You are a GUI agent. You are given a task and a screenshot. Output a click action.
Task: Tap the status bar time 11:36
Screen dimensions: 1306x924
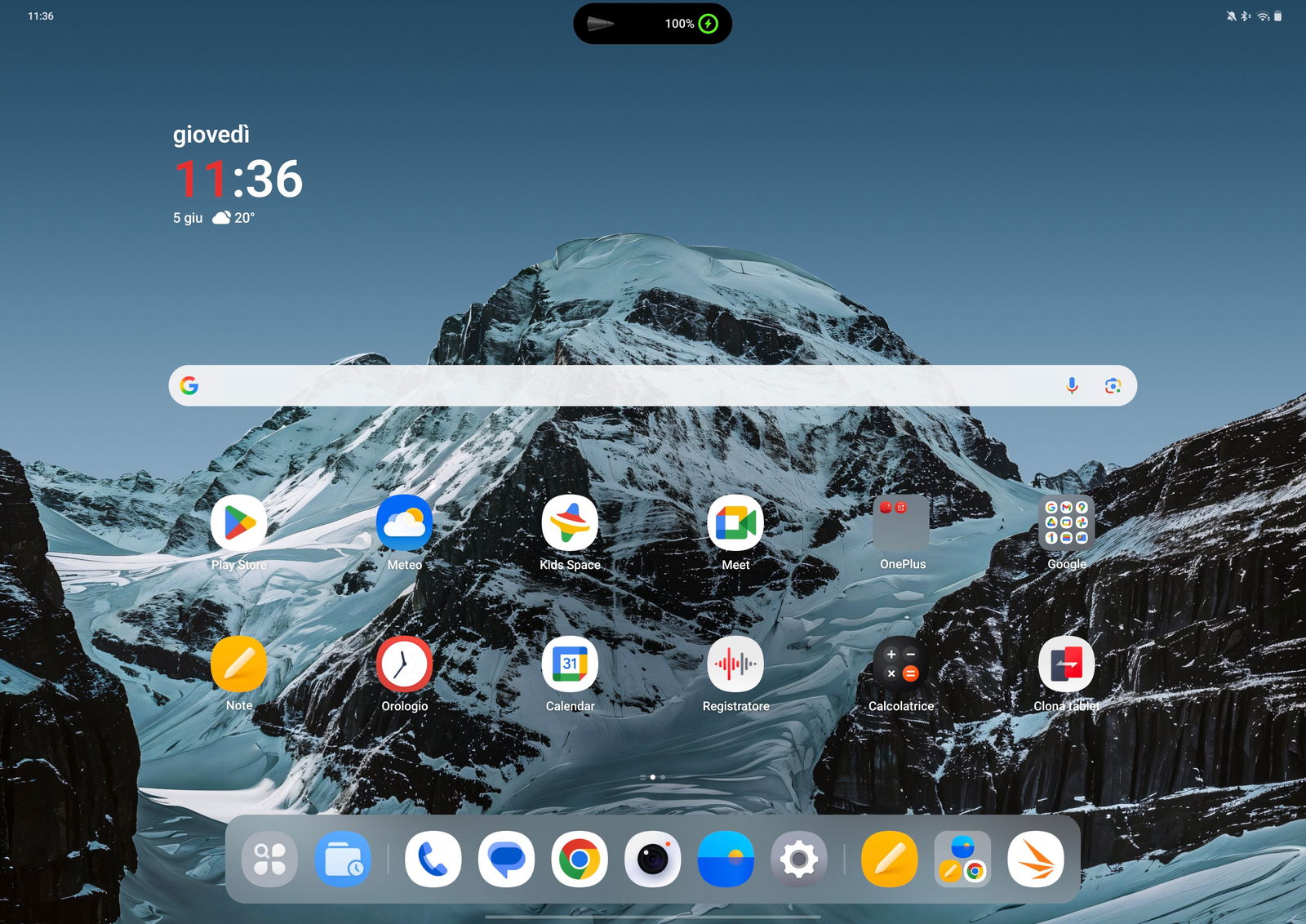(41, 16)
